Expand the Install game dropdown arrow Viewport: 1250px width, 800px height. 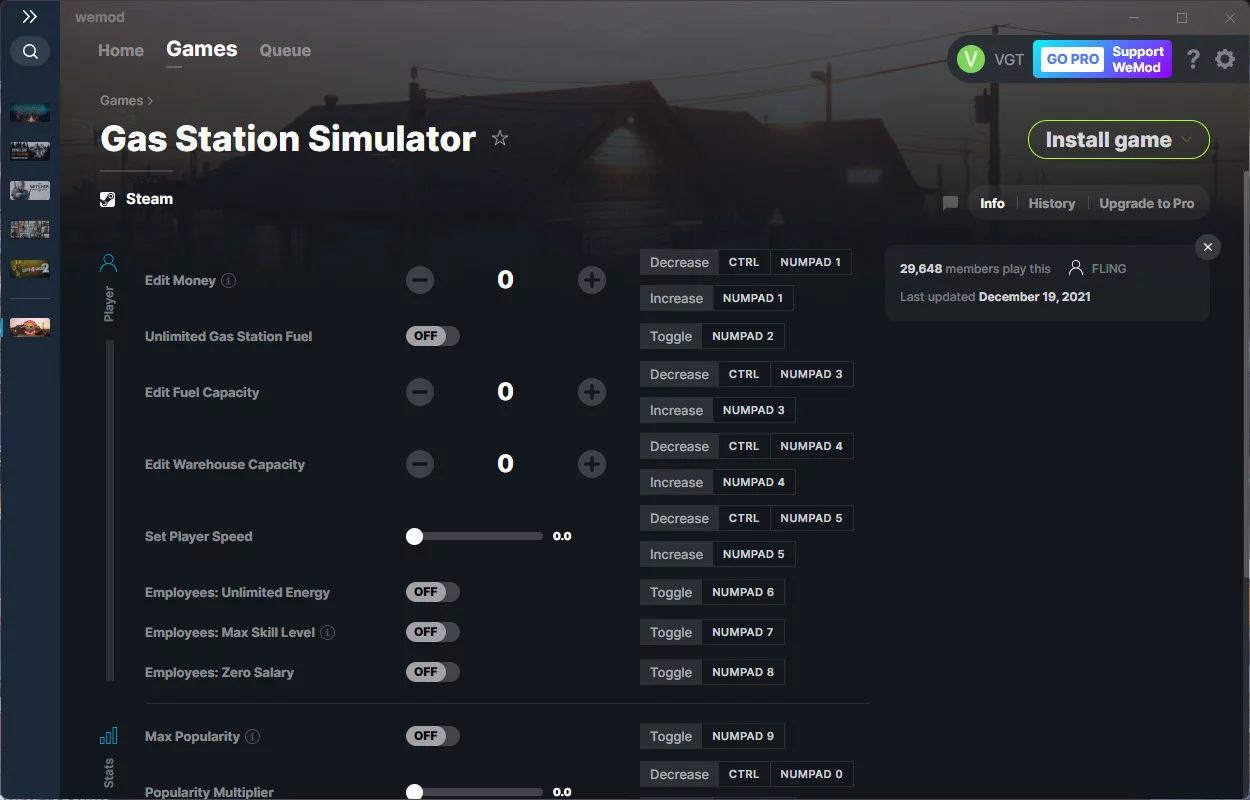pos(1187,140)
